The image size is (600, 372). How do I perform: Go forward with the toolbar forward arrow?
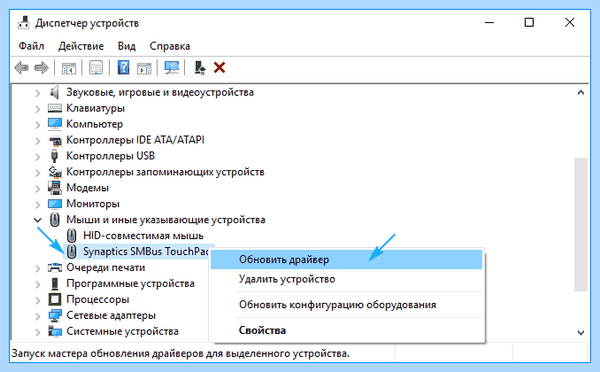click(41, 68)
